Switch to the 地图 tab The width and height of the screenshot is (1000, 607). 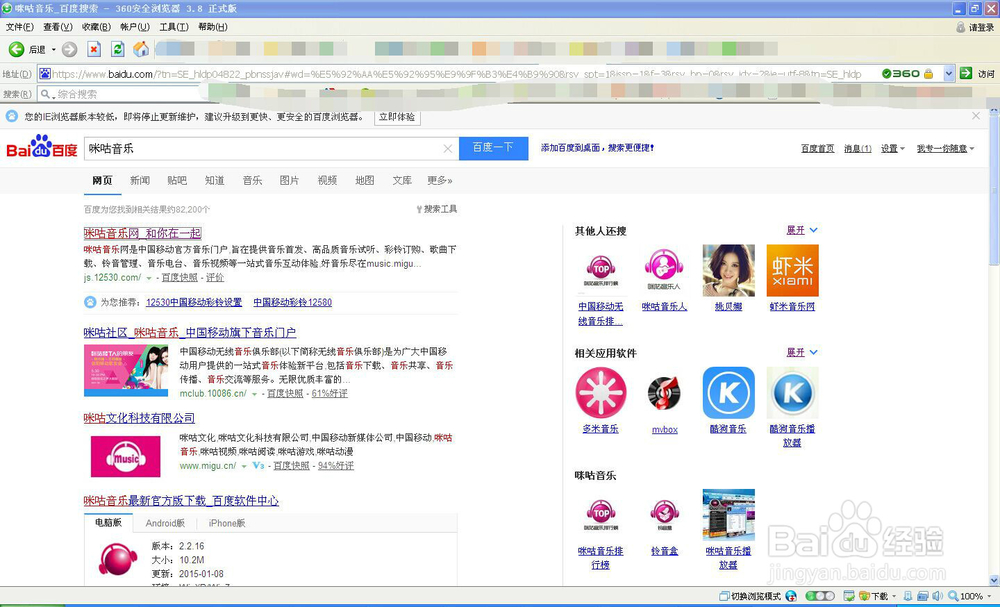[365, 180]
